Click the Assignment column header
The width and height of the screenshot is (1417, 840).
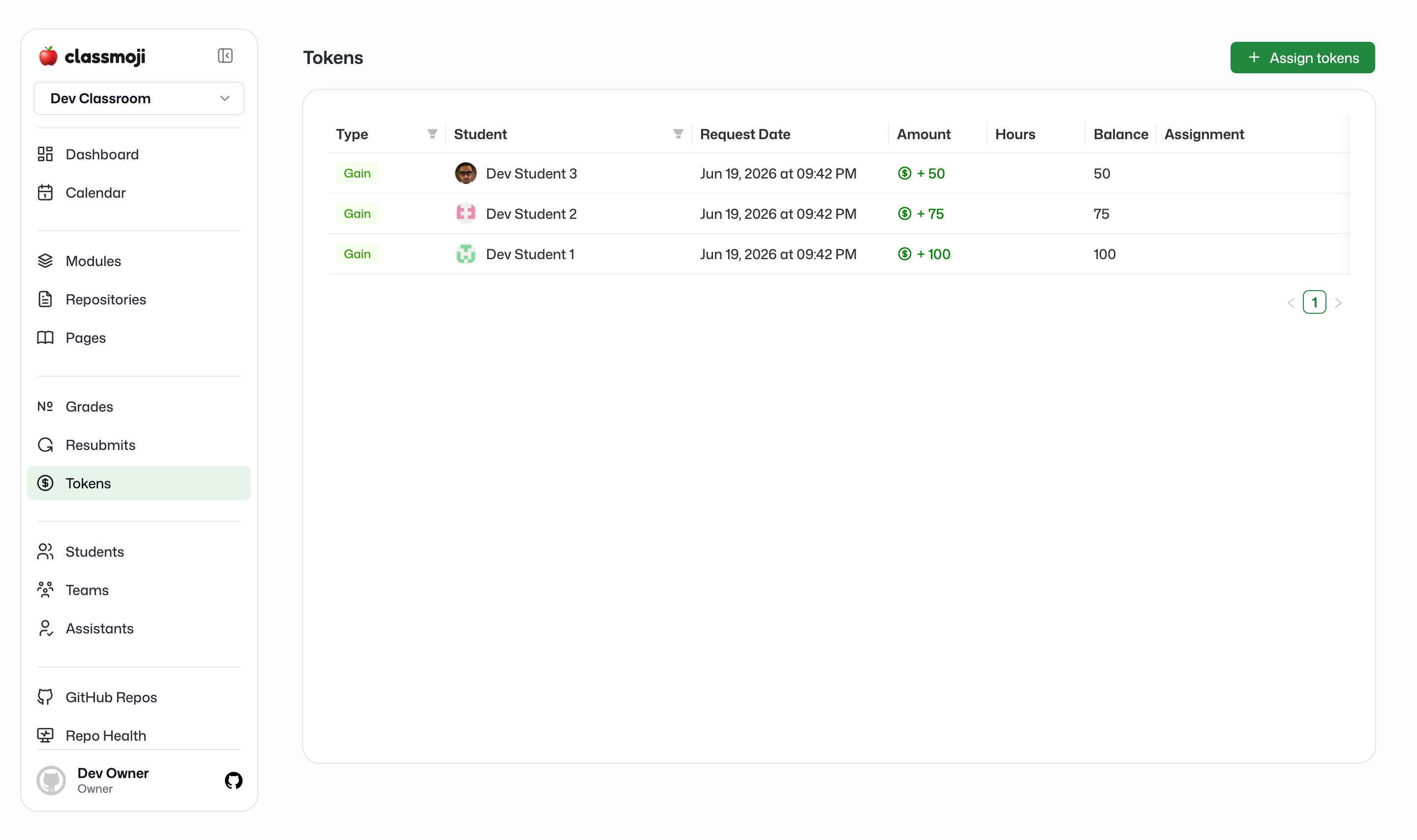tap(1204, 134)
